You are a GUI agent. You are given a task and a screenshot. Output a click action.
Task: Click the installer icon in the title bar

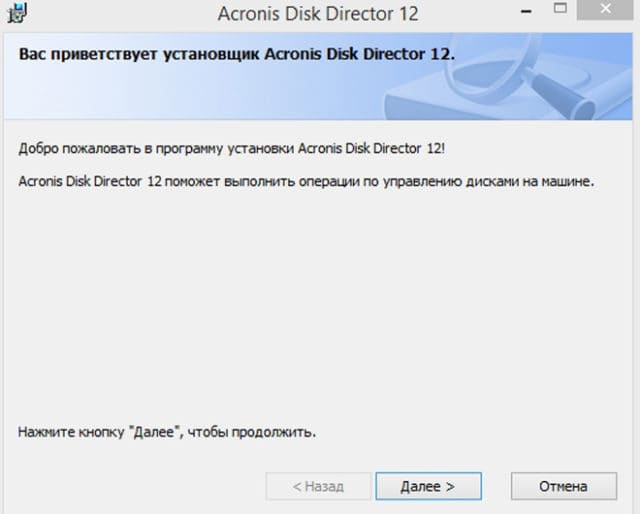click(17, 13)
